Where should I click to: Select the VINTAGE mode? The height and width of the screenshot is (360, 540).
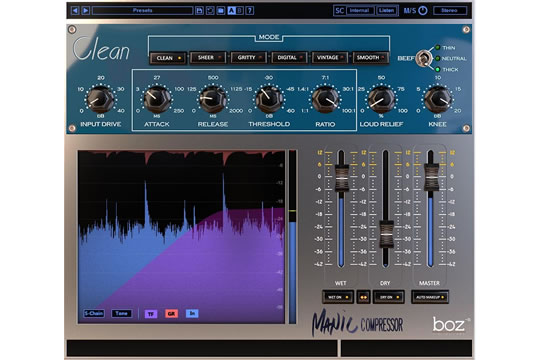pyautogui.click(x=330, y=58)
